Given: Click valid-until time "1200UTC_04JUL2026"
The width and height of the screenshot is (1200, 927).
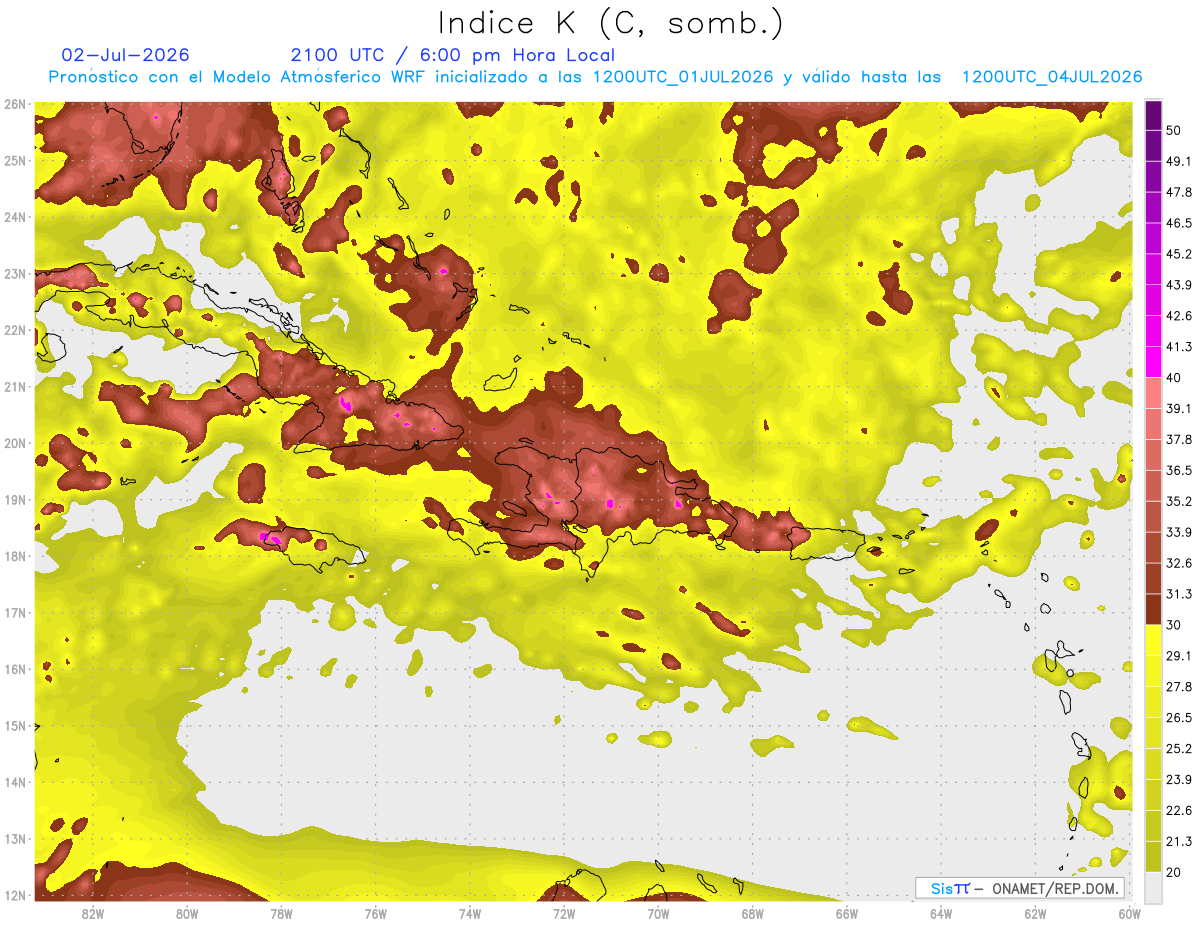Looking at the screenshot, I should pyautogui.click(x=1052, y=77).
